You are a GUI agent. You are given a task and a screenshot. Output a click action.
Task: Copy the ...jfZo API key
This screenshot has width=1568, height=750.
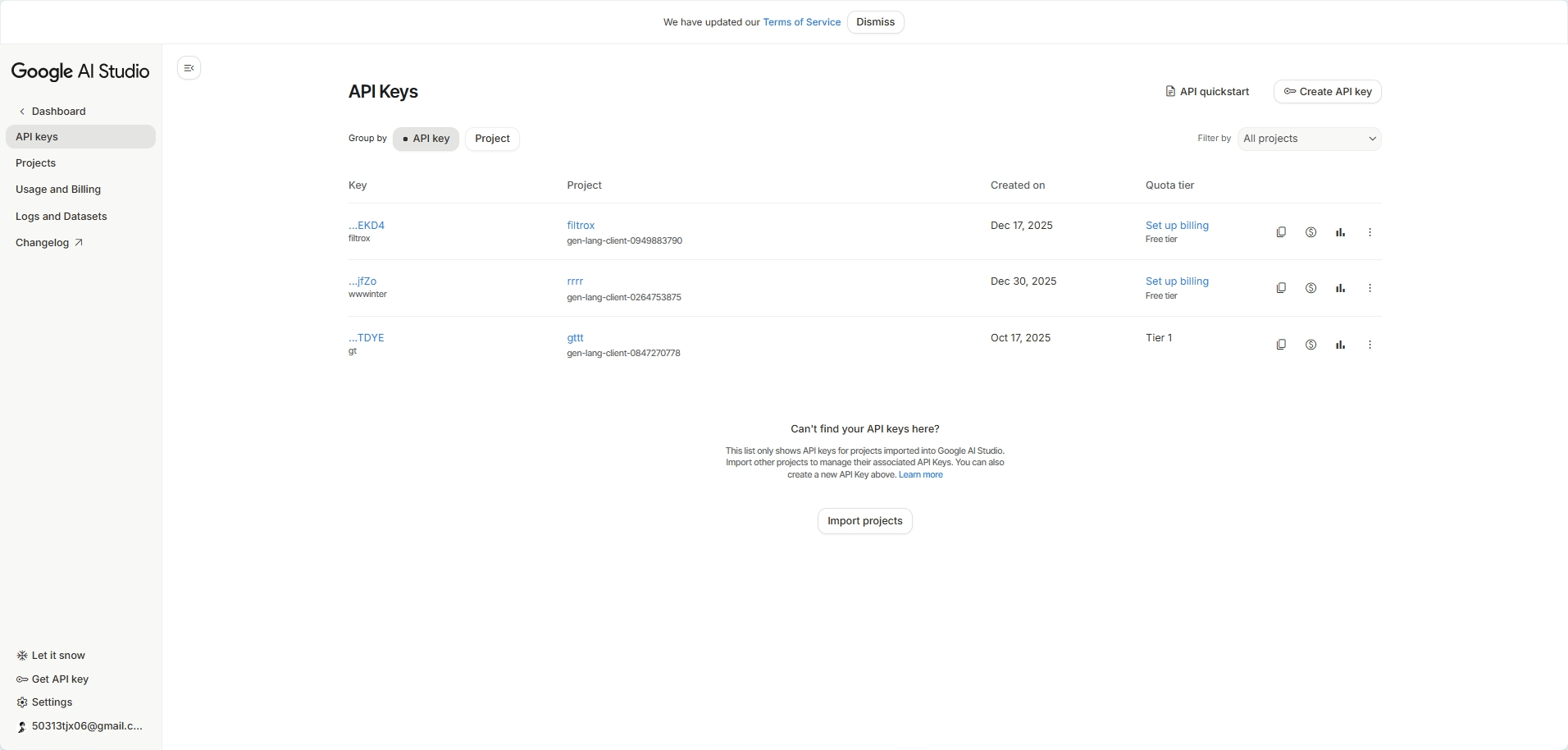[1281, 288]
